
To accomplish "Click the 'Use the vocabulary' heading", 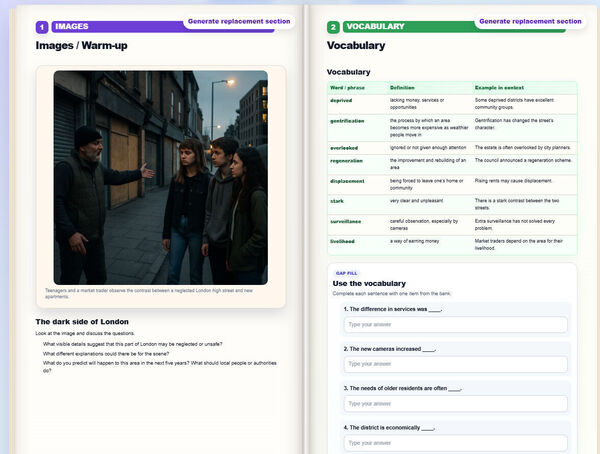I will pyautogui.click(x=369, y=283).
